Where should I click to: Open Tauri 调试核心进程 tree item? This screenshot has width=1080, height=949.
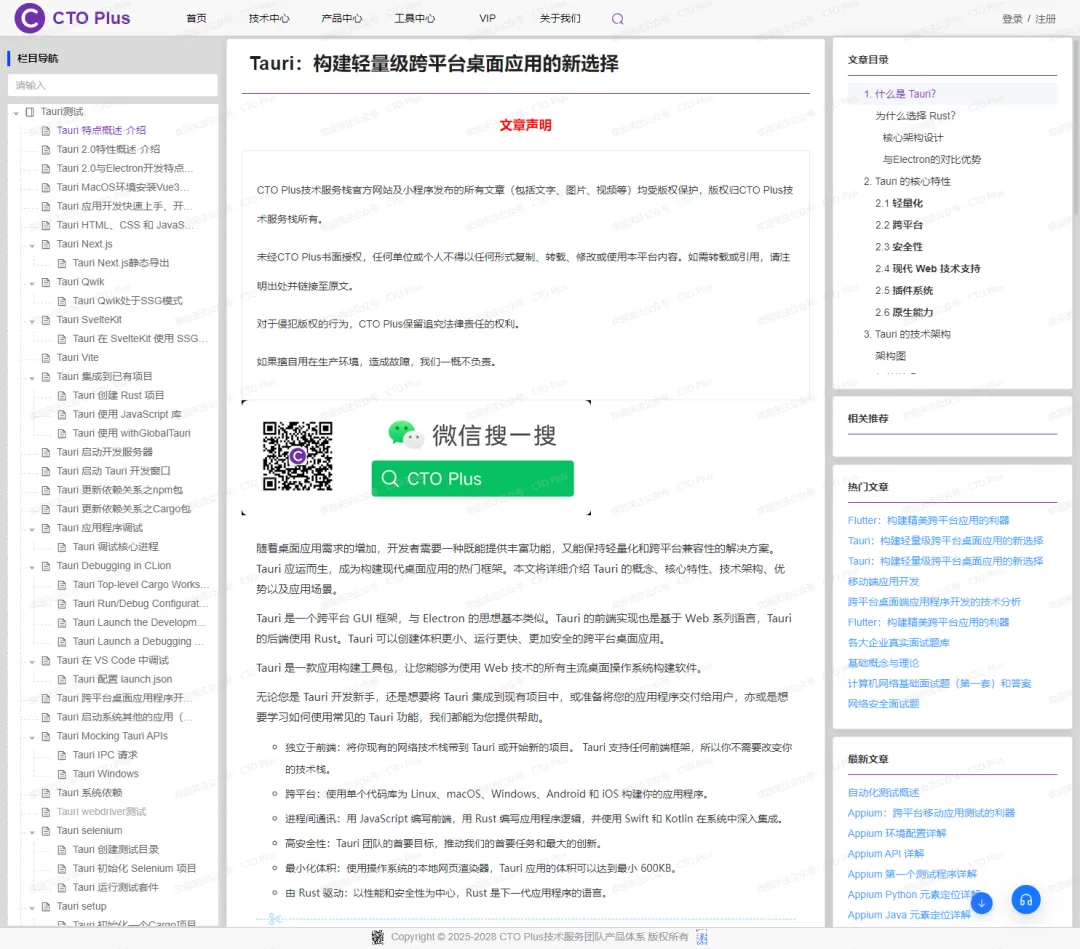pos(116,547)
